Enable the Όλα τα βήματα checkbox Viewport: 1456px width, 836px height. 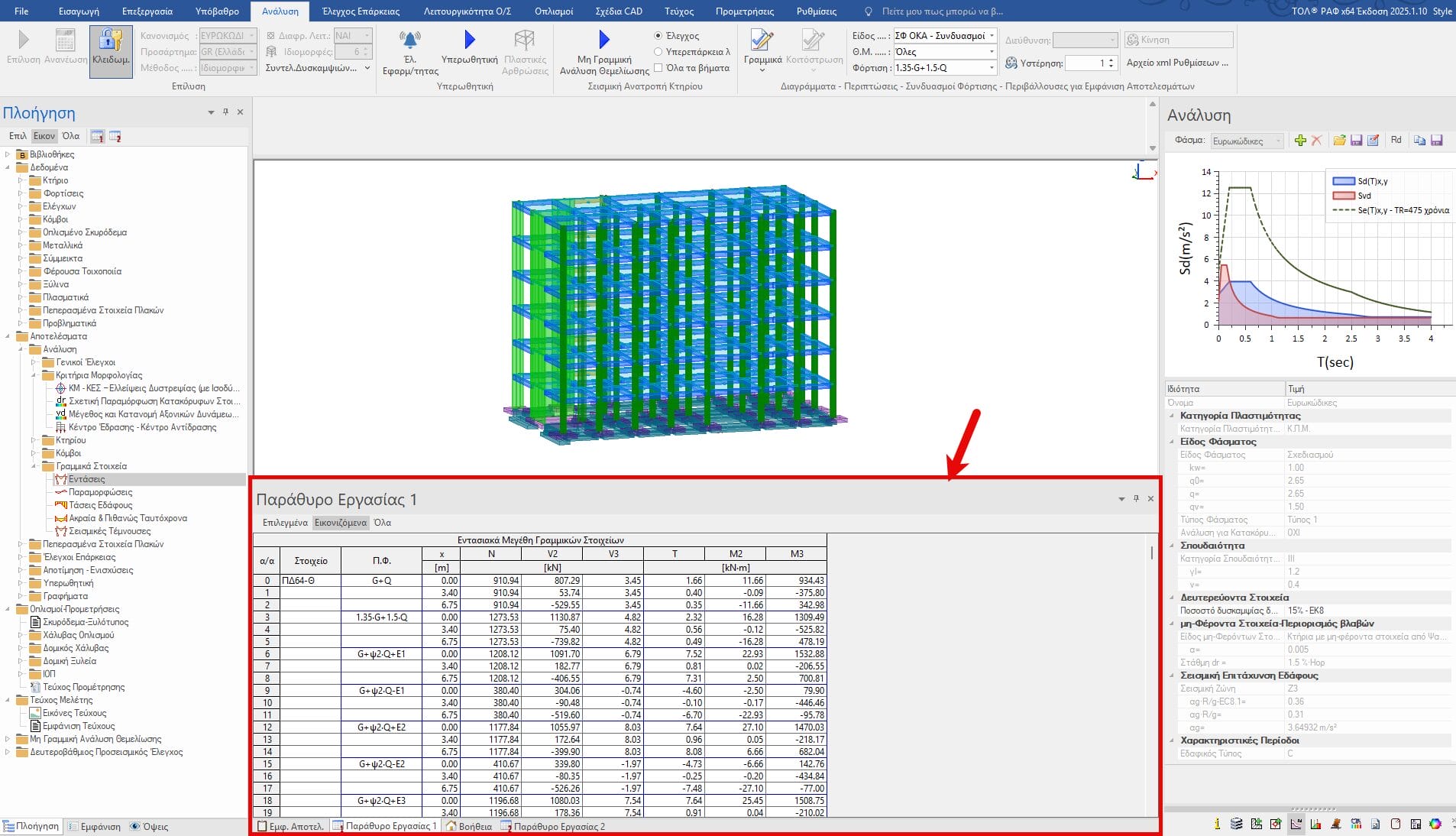658,68
